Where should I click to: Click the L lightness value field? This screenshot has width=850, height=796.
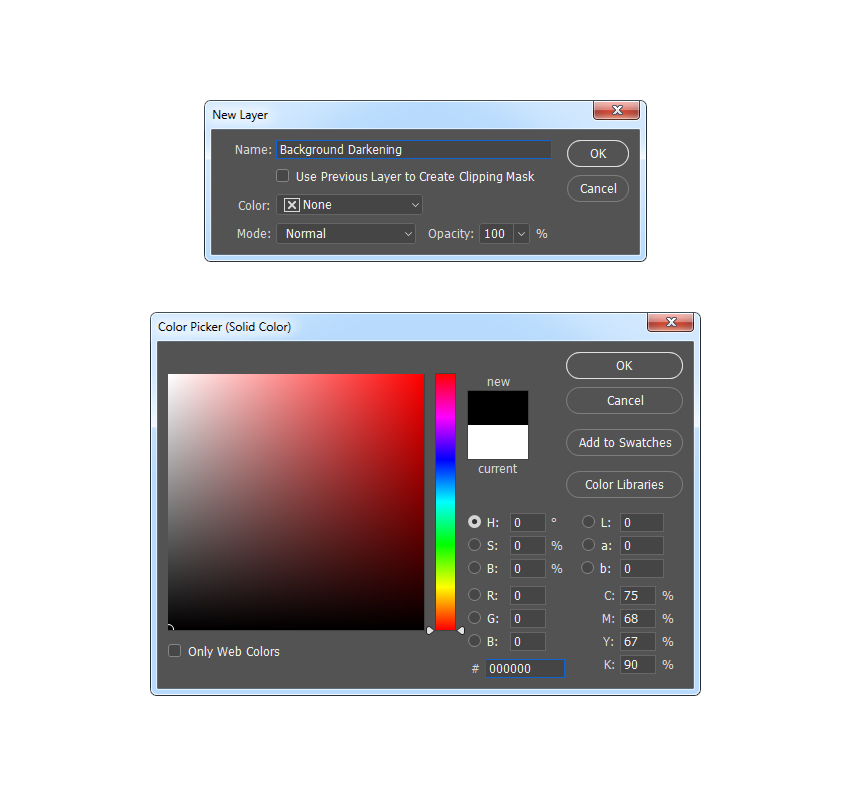click(x=642, y=522)
